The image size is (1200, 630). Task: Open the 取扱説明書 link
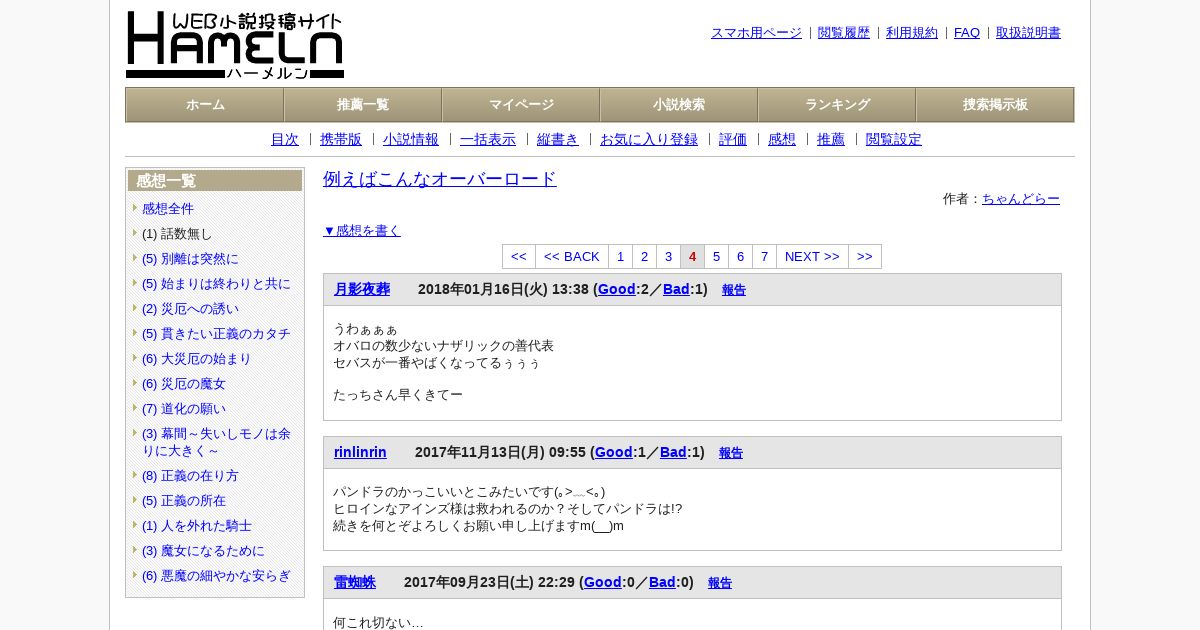[x=1028, y=33]
